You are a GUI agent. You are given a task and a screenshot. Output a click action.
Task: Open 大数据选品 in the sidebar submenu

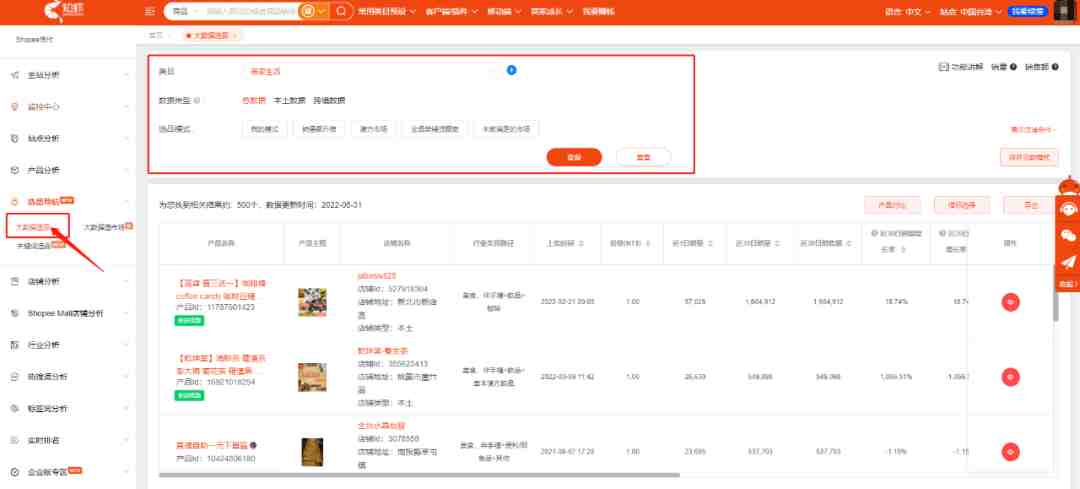[x=33, y=227]
